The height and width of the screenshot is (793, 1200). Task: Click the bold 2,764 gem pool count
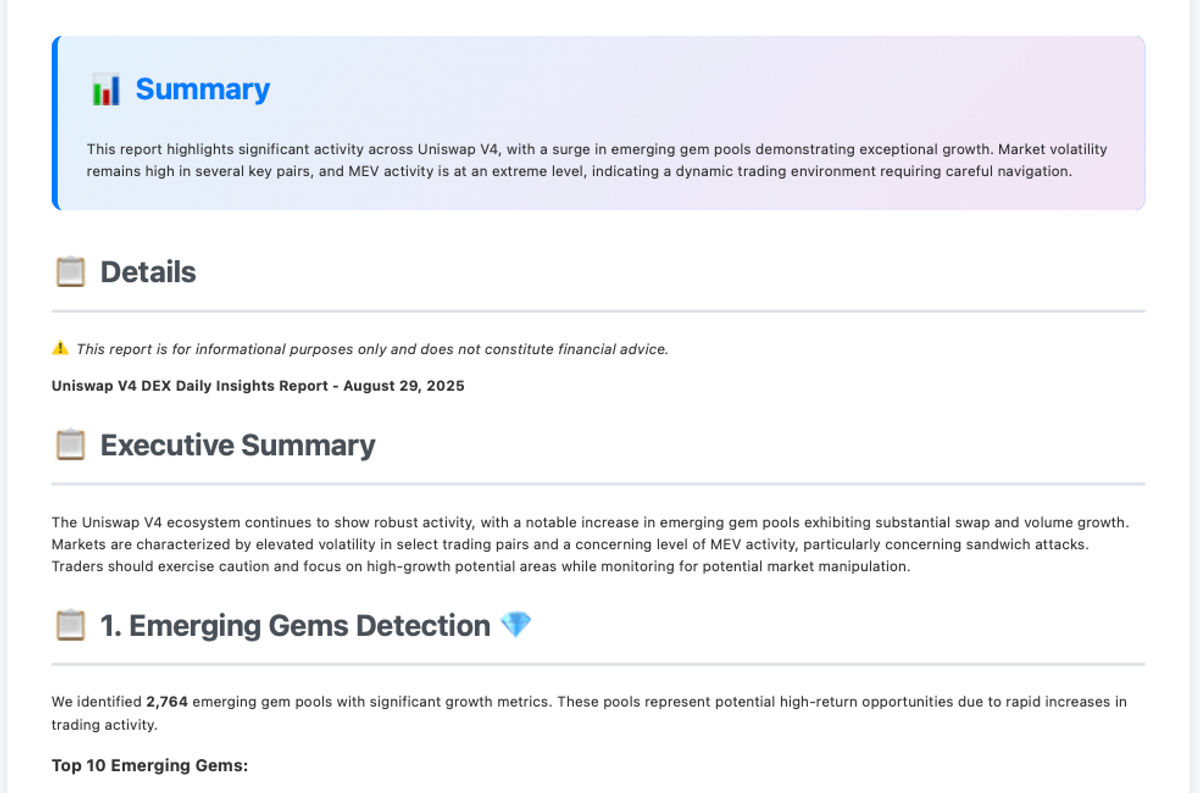tap(167, 702)
